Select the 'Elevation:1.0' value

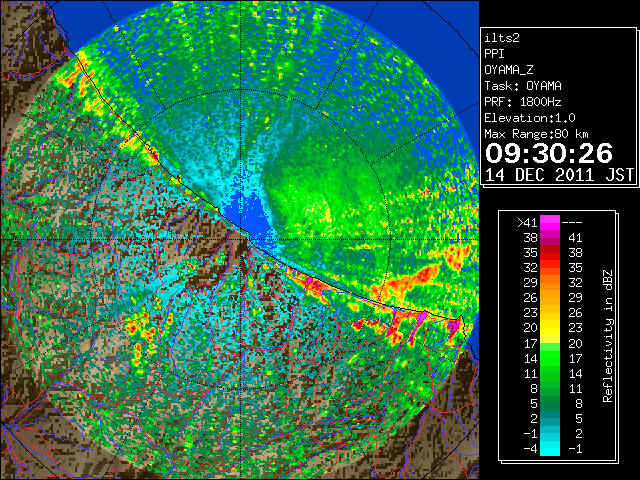[530, 118]
